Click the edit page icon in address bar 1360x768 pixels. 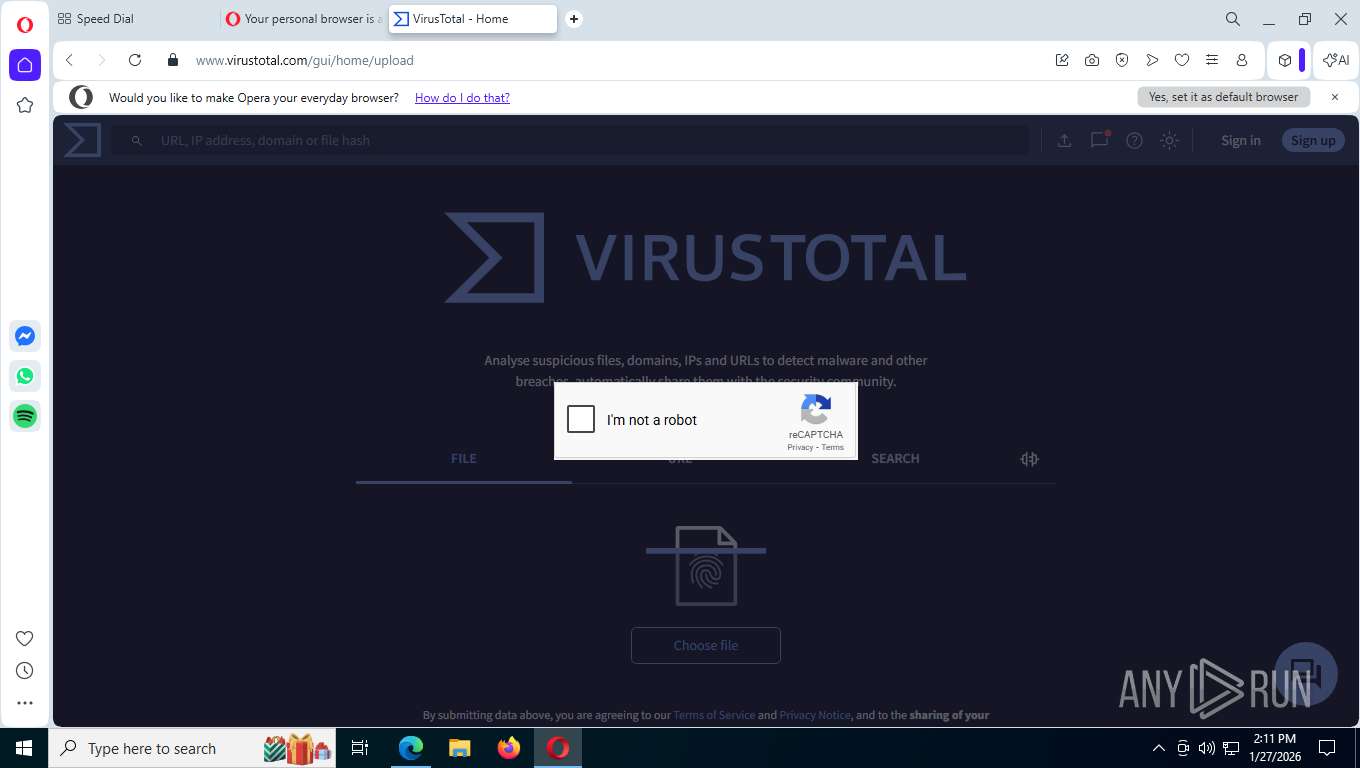(x=1062, y=60)
